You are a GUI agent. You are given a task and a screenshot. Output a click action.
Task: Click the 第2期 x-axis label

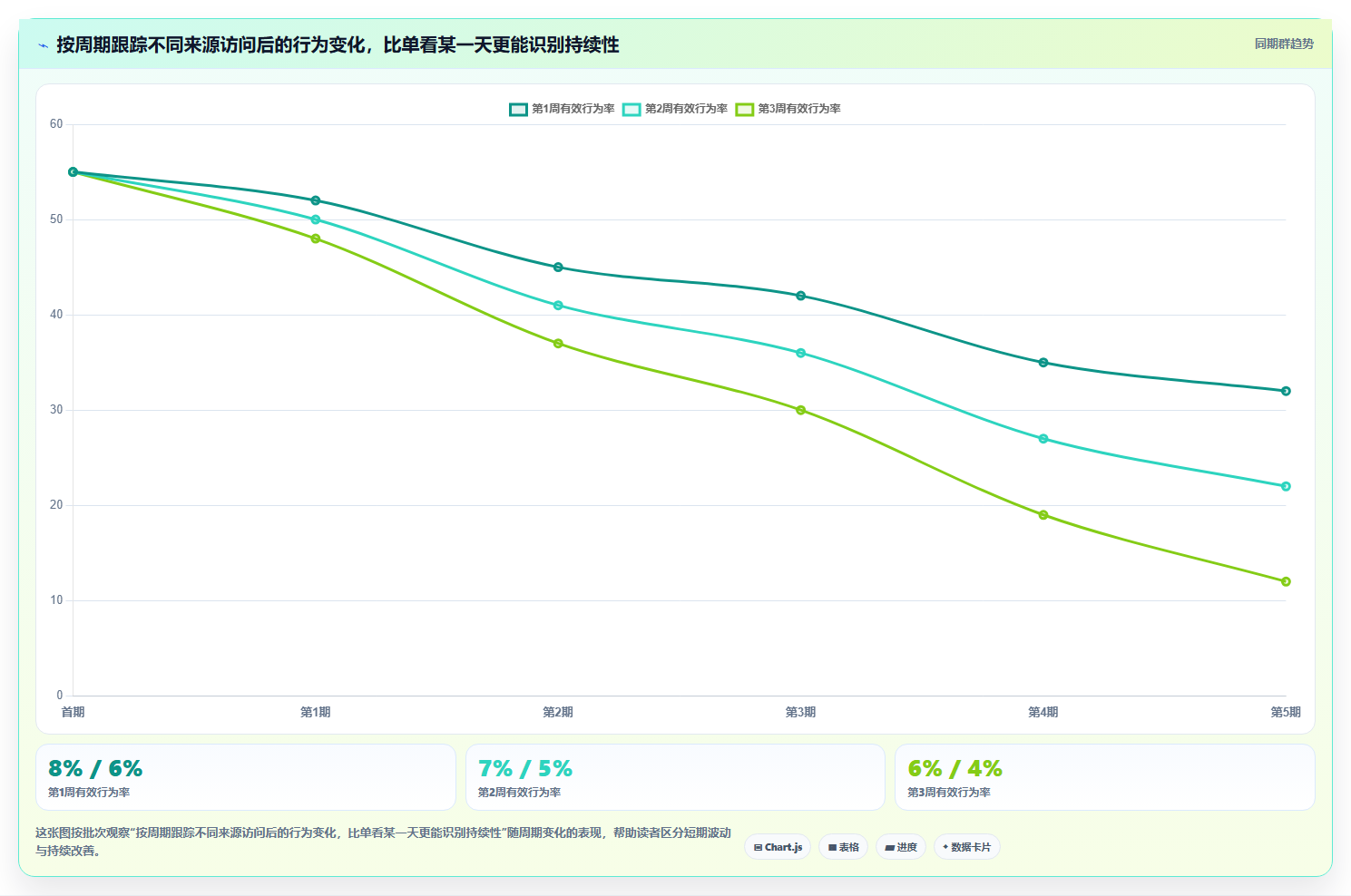point(558,712)
